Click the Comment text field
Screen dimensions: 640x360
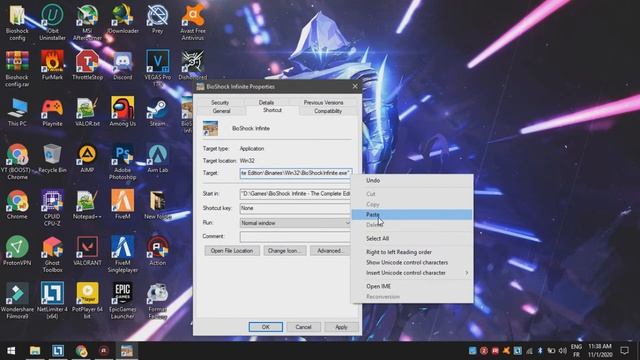(296, 236)
